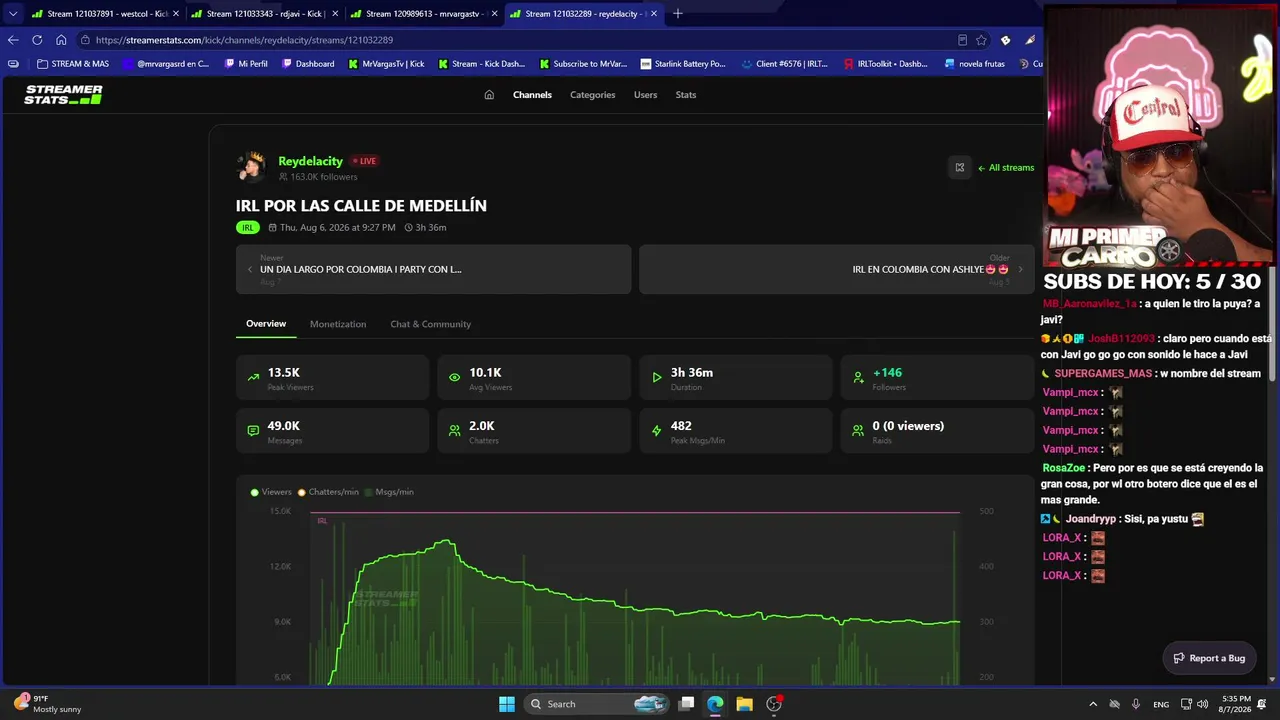Open the ENG language switcher

click(1161, 704)
